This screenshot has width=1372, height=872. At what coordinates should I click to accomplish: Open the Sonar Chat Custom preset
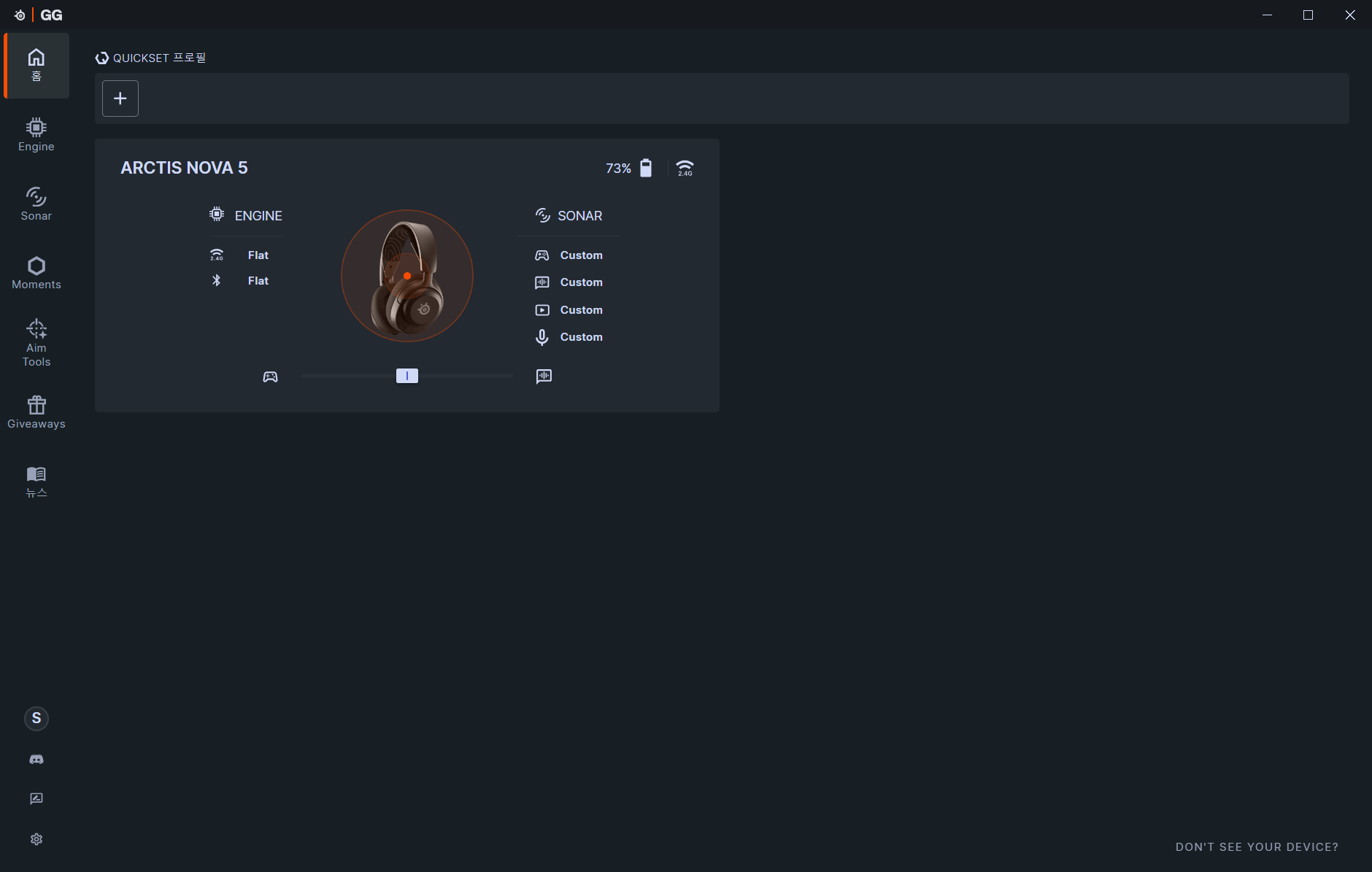click(582, 282)
